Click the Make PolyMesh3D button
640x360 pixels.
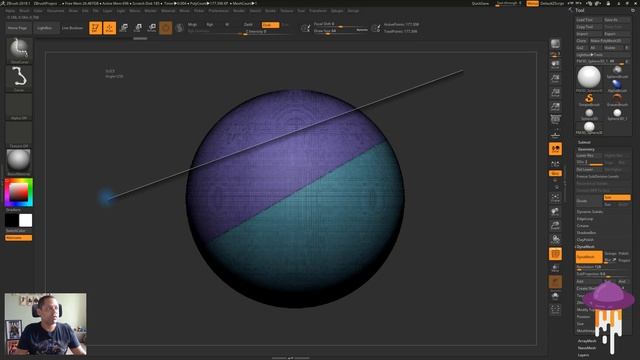point(610,41)
